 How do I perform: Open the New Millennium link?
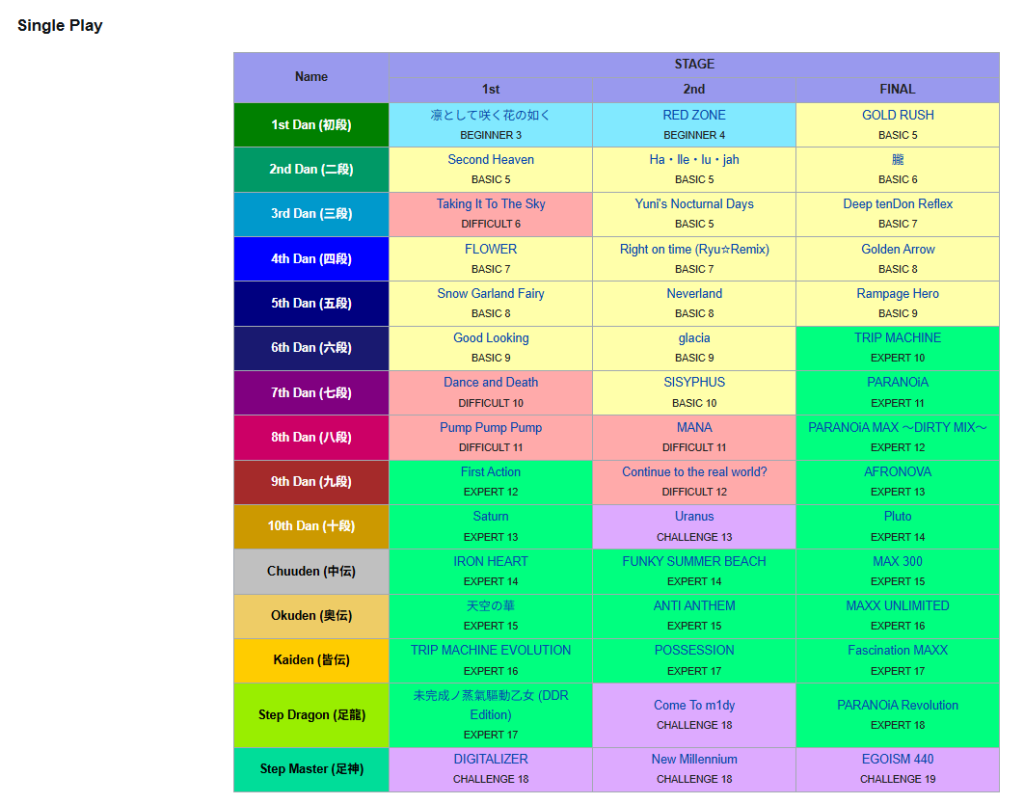(x=694, y=759)
